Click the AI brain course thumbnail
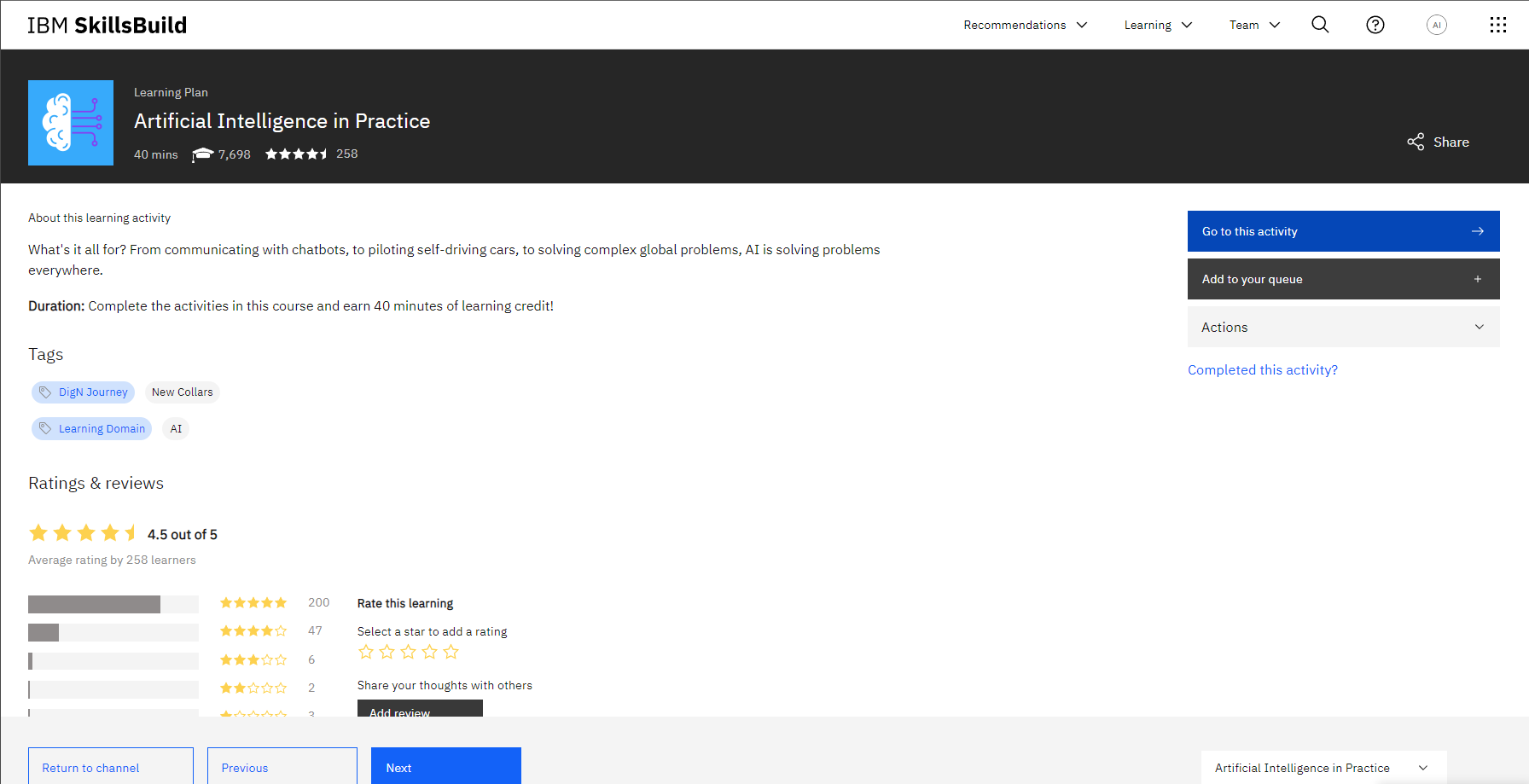This screenshot has width=1529, height=784. pyautogui.click(x=71, y=123)
